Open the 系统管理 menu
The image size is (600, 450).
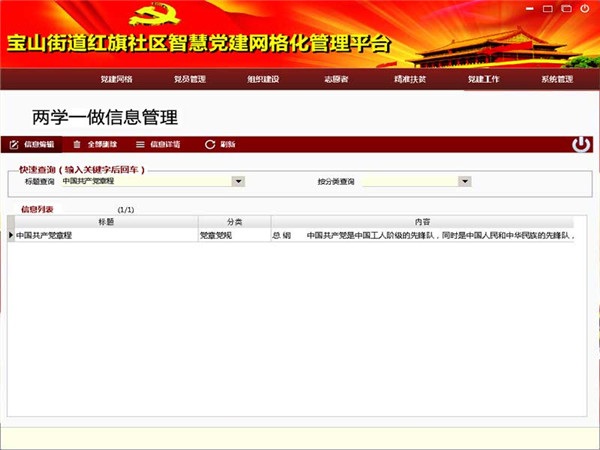pyautogui.click(x=557, y=79)
